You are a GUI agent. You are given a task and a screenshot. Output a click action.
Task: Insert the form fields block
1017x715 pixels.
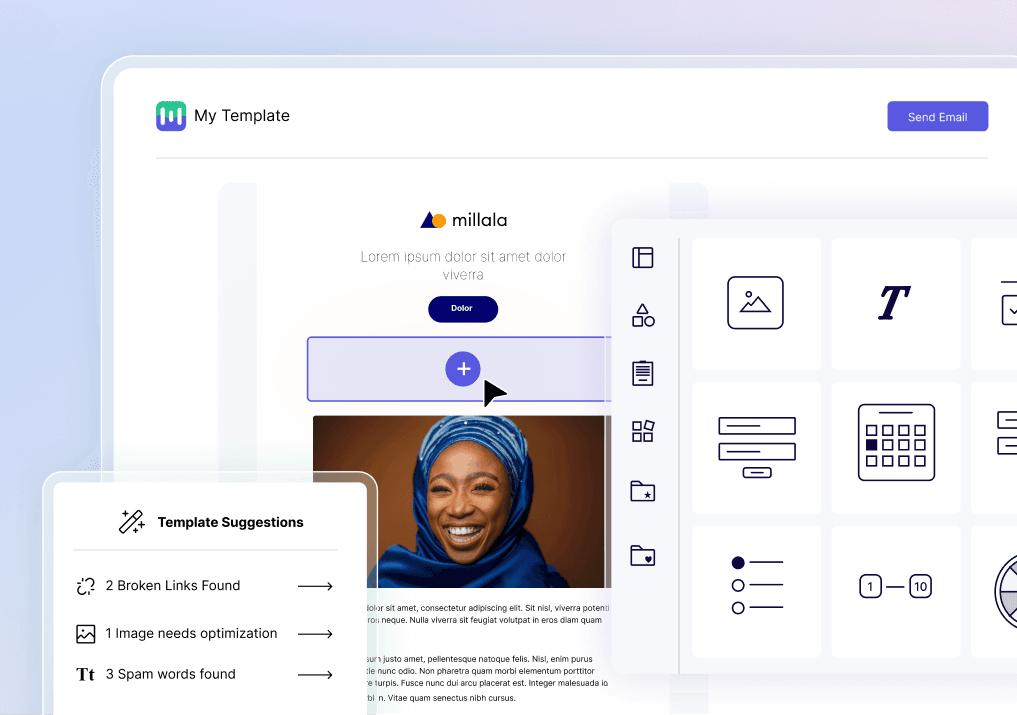(757, 447)
